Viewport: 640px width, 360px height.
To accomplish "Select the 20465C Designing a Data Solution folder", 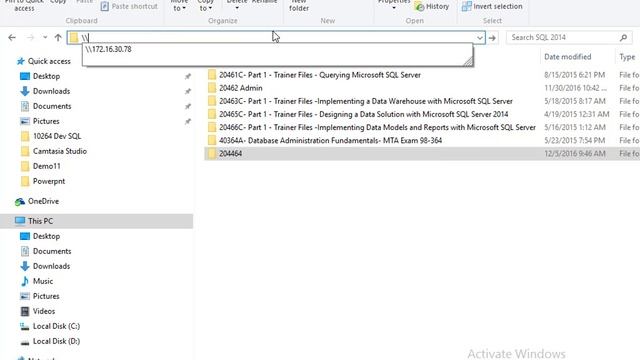I will (364, 114).
